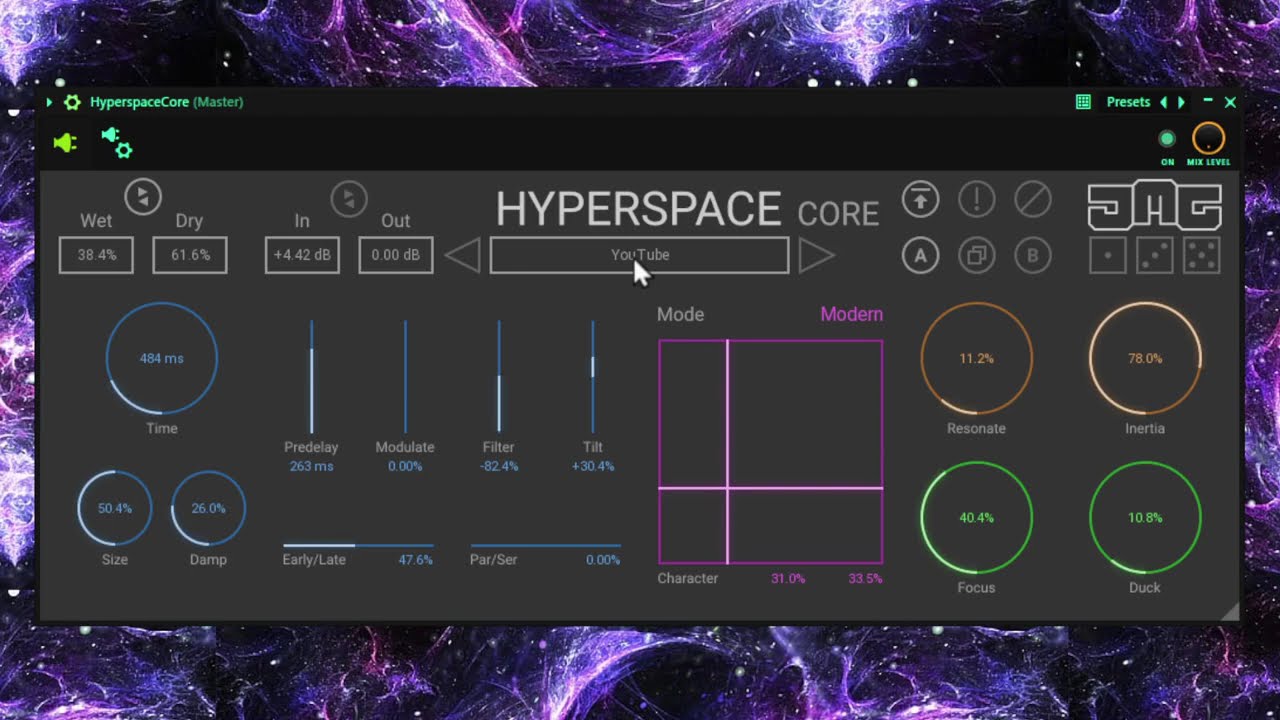This screenshot has height=720, width=1280.
Task: Click the Predelay 263 ms value
Action: (x=311, y=467)
